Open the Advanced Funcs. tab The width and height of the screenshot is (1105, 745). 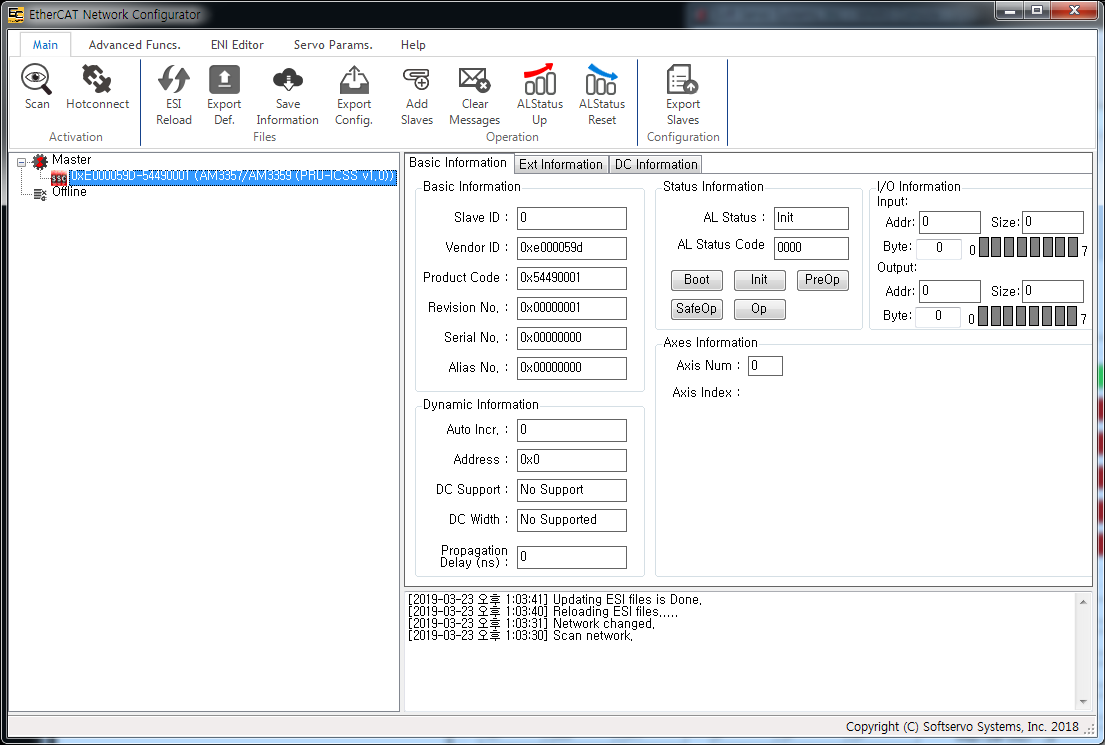click(135, 44)
